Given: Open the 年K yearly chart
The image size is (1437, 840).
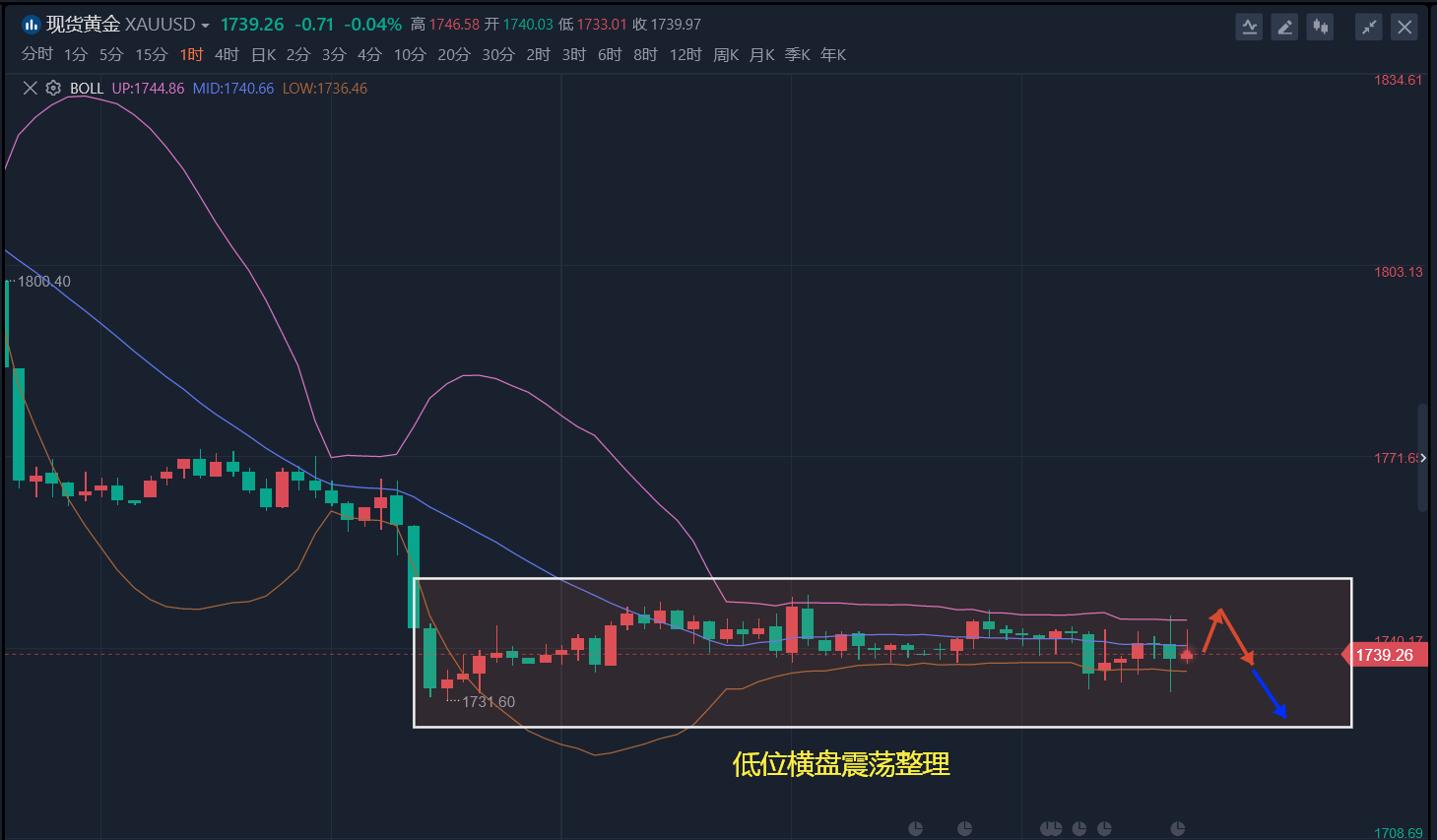Looking at the screenshot, I should [833, 54].
